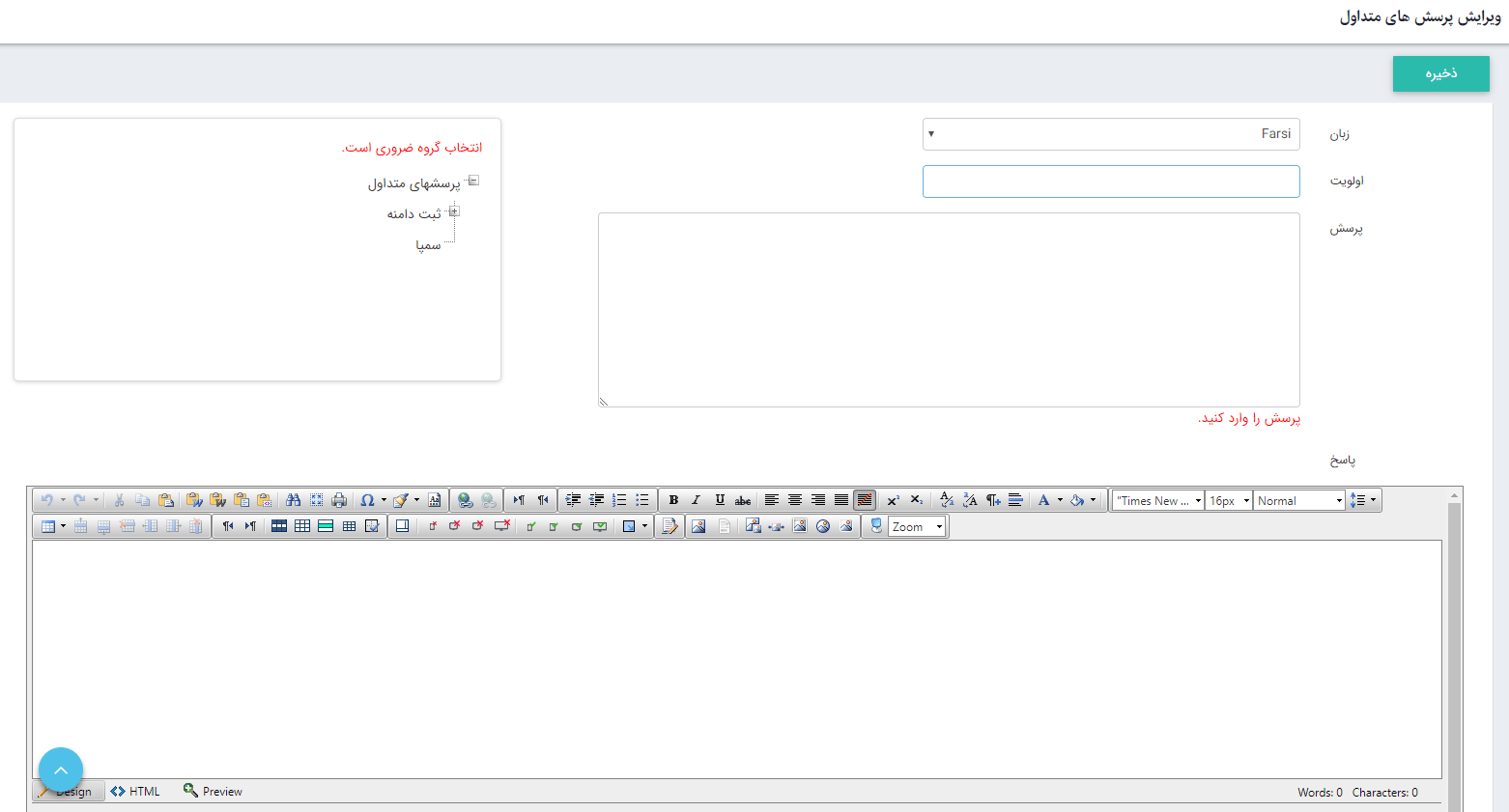Toggle Italic formatting
Viewport: 1509px width, 812px height.
(696, 500)
